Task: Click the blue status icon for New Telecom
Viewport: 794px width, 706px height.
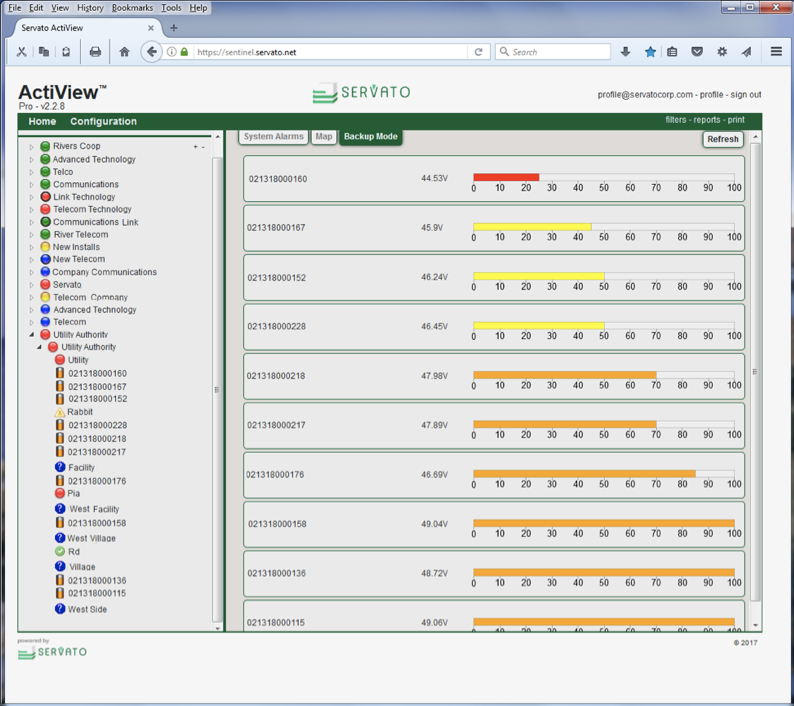Action: click(45, 259)
